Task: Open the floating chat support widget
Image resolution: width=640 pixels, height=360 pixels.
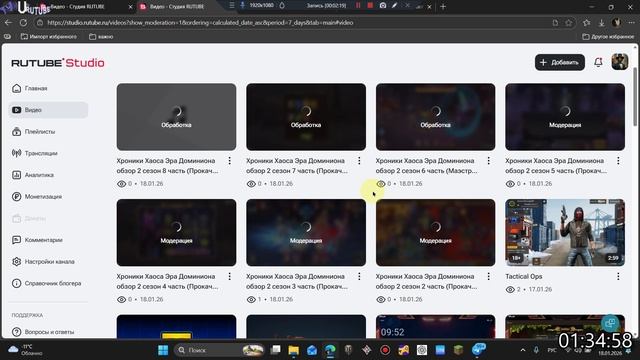Action: 610,323
